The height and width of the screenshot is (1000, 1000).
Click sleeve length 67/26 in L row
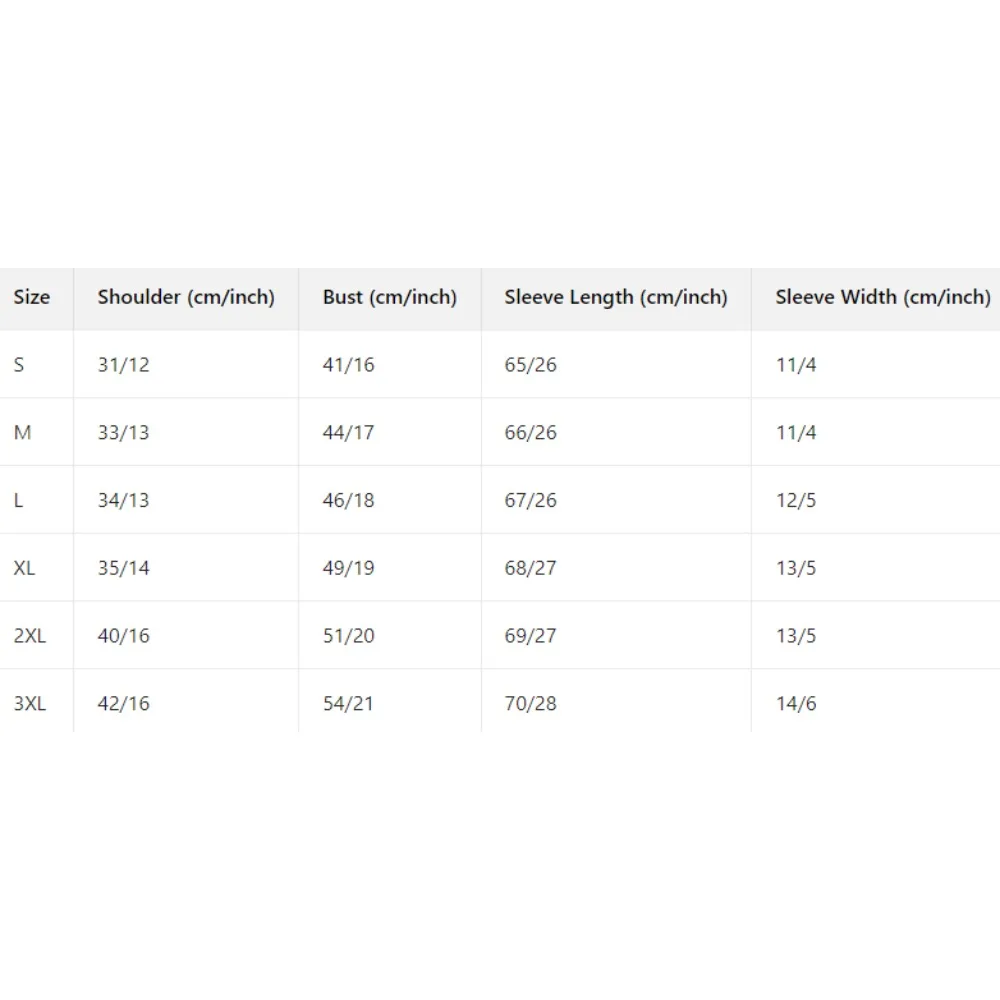click(x=531, y=500)
